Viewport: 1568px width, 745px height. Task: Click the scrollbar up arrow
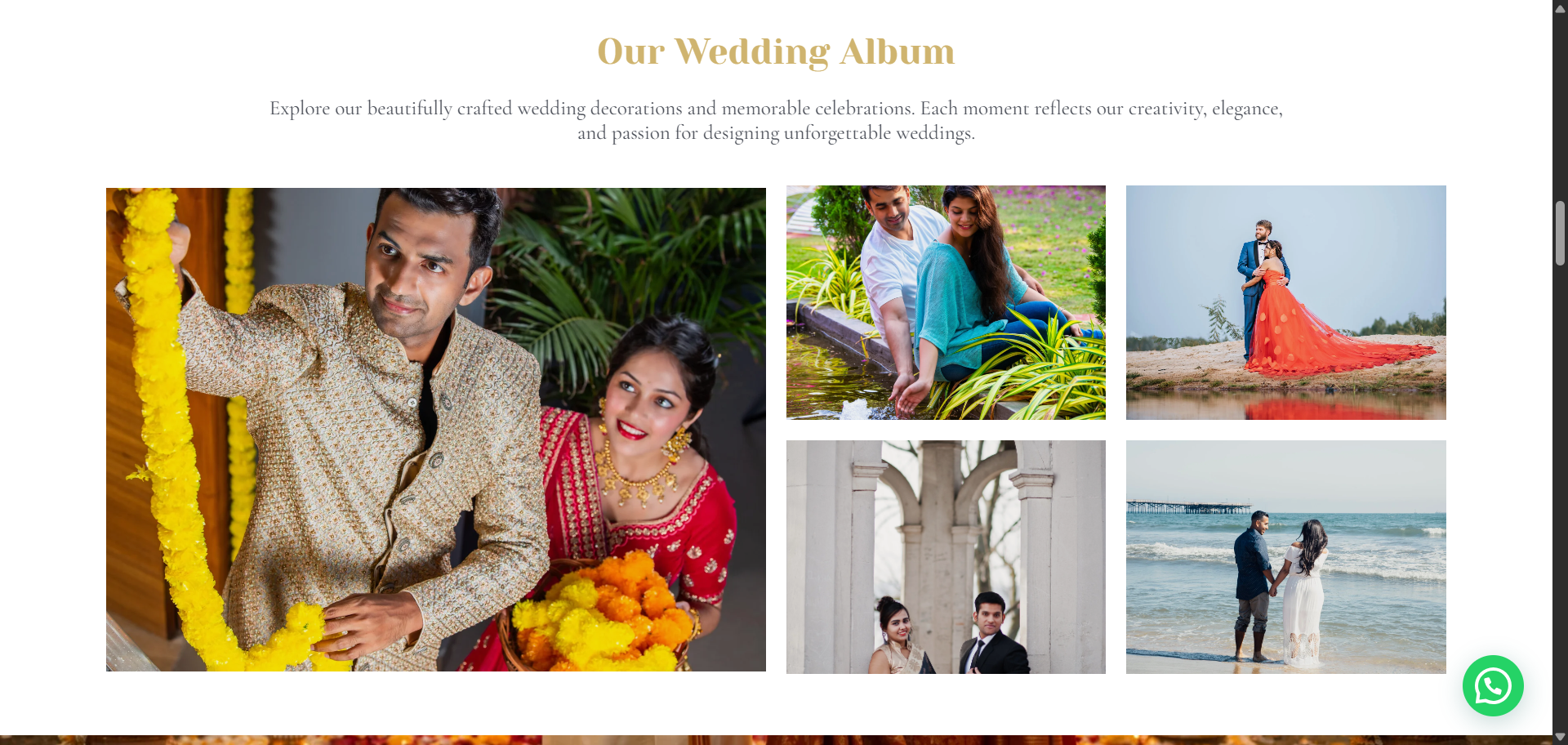pyautogui.click(x=1560, y=8)
